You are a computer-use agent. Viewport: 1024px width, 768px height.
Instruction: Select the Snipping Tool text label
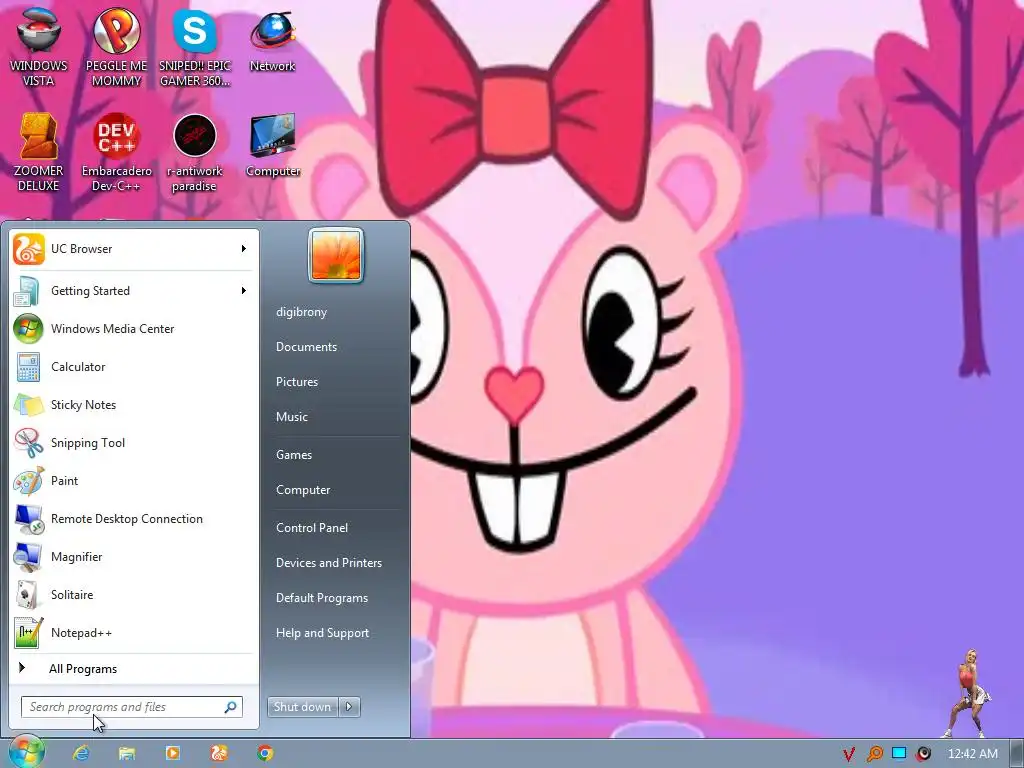pos(88,443)
